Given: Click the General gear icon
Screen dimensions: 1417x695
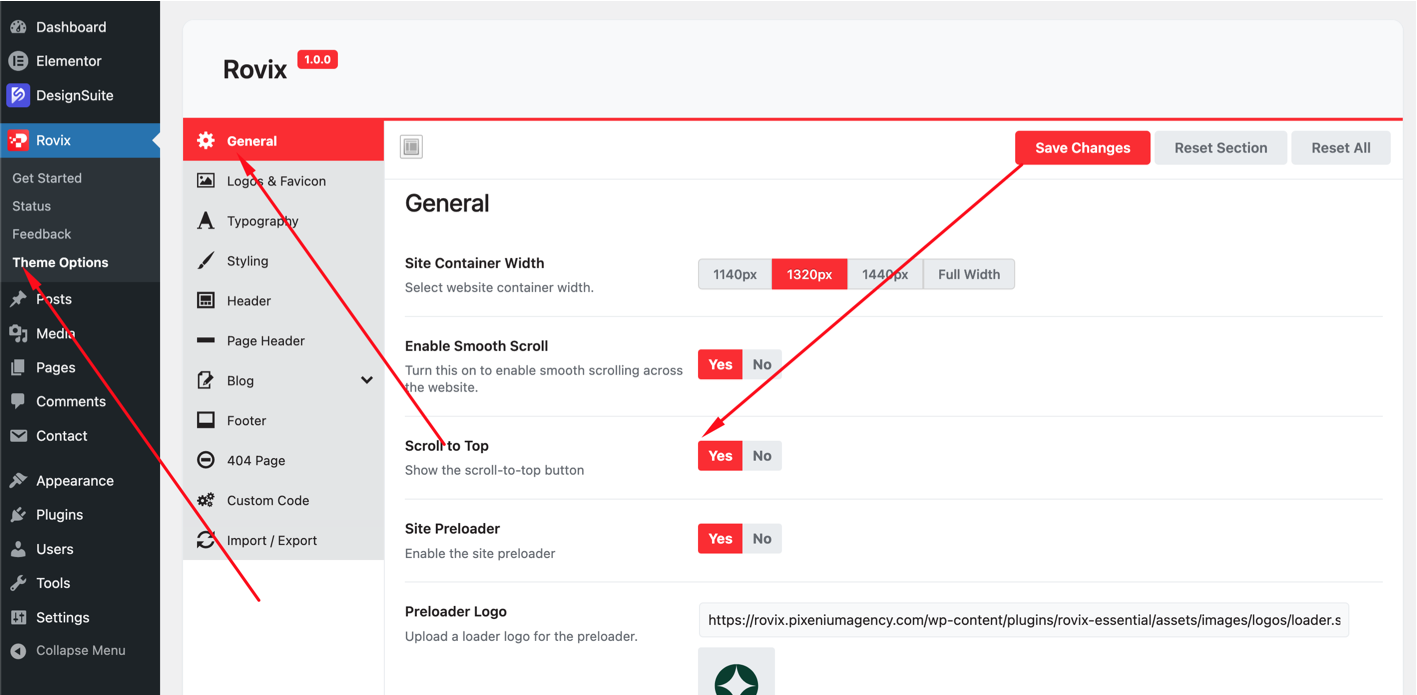Looking at the screenshot, I should pos(206,141).
